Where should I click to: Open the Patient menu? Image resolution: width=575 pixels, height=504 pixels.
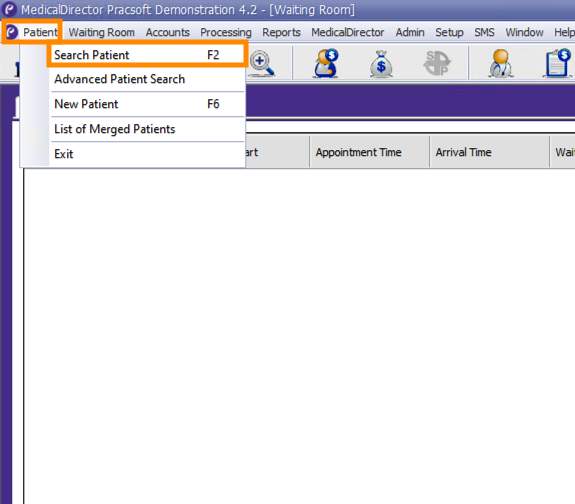(40, 32)
